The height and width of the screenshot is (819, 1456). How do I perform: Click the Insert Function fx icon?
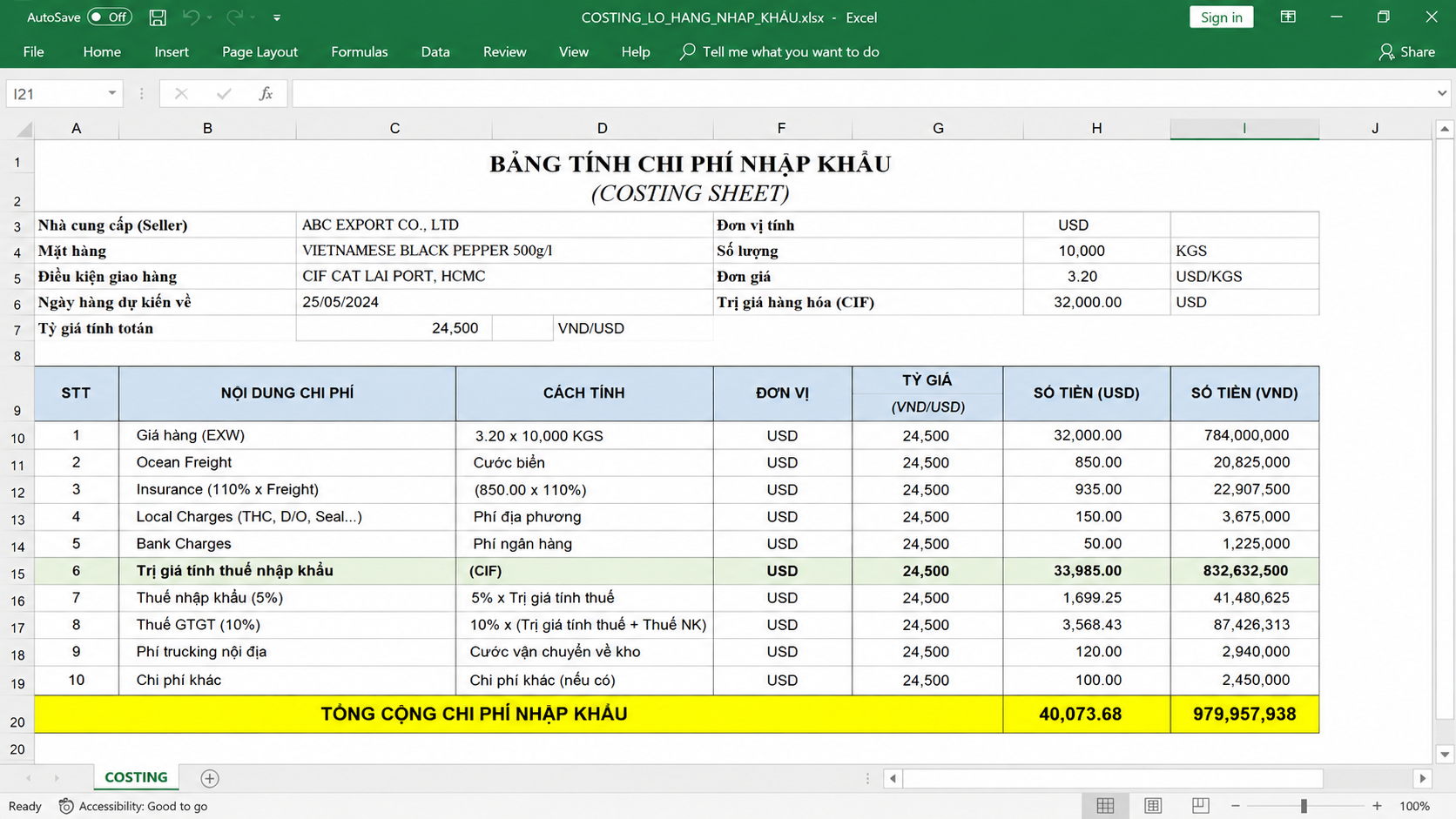click(266, 94)
